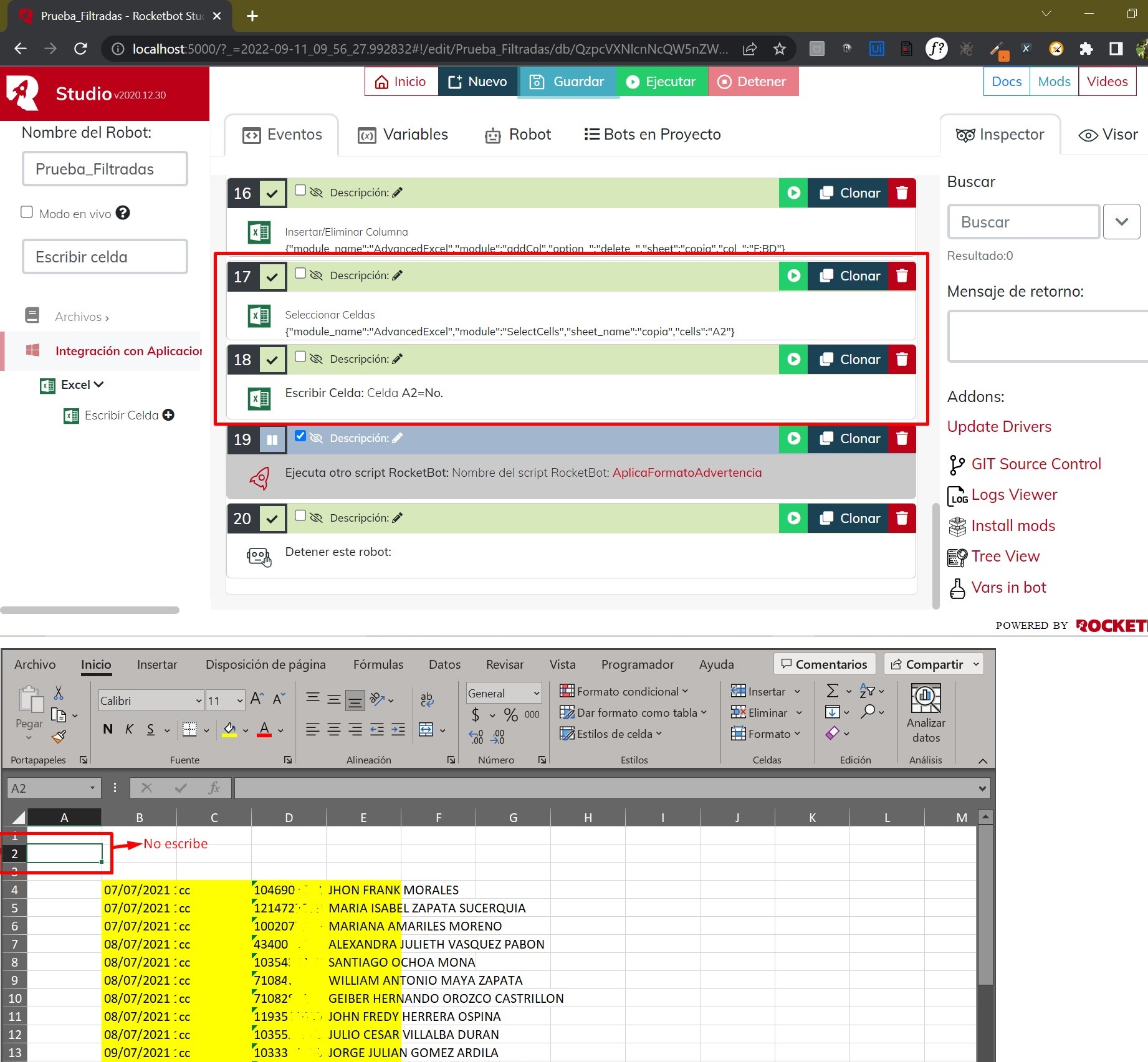Open the Modo en vivo help icon
Viewport: 1148px width, 1062px height.
[x=123, y=213]
